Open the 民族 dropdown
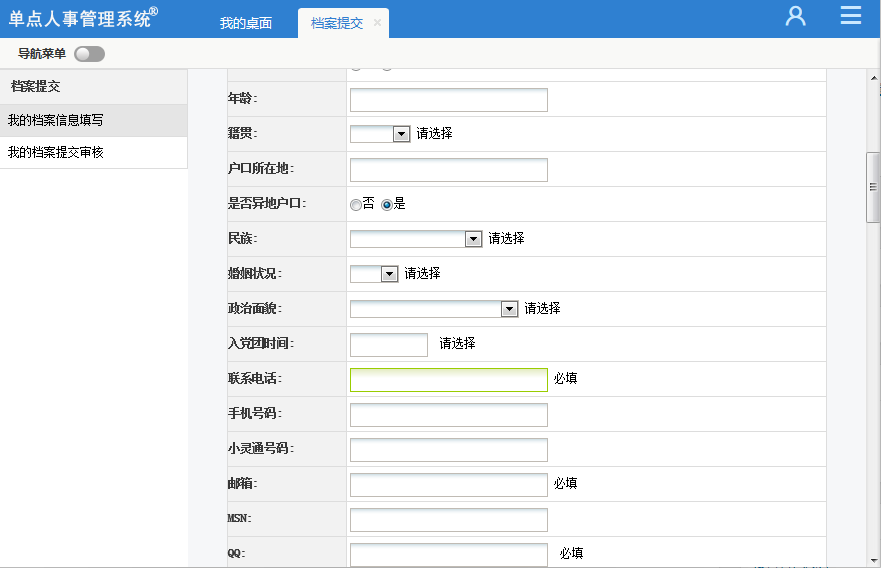 tap(416, 239)
